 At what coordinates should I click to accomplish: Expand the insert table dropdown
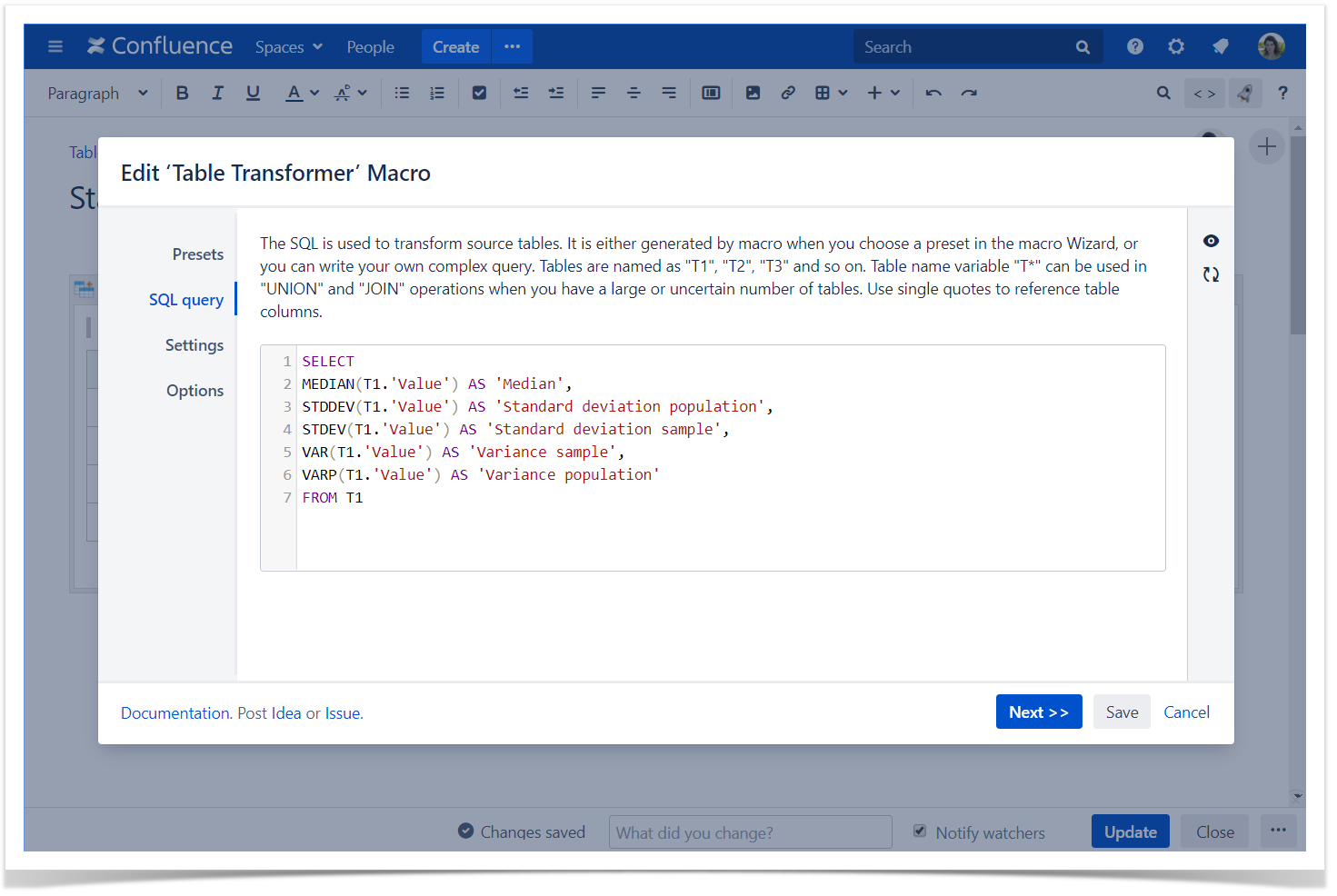(x=831, y=93)
